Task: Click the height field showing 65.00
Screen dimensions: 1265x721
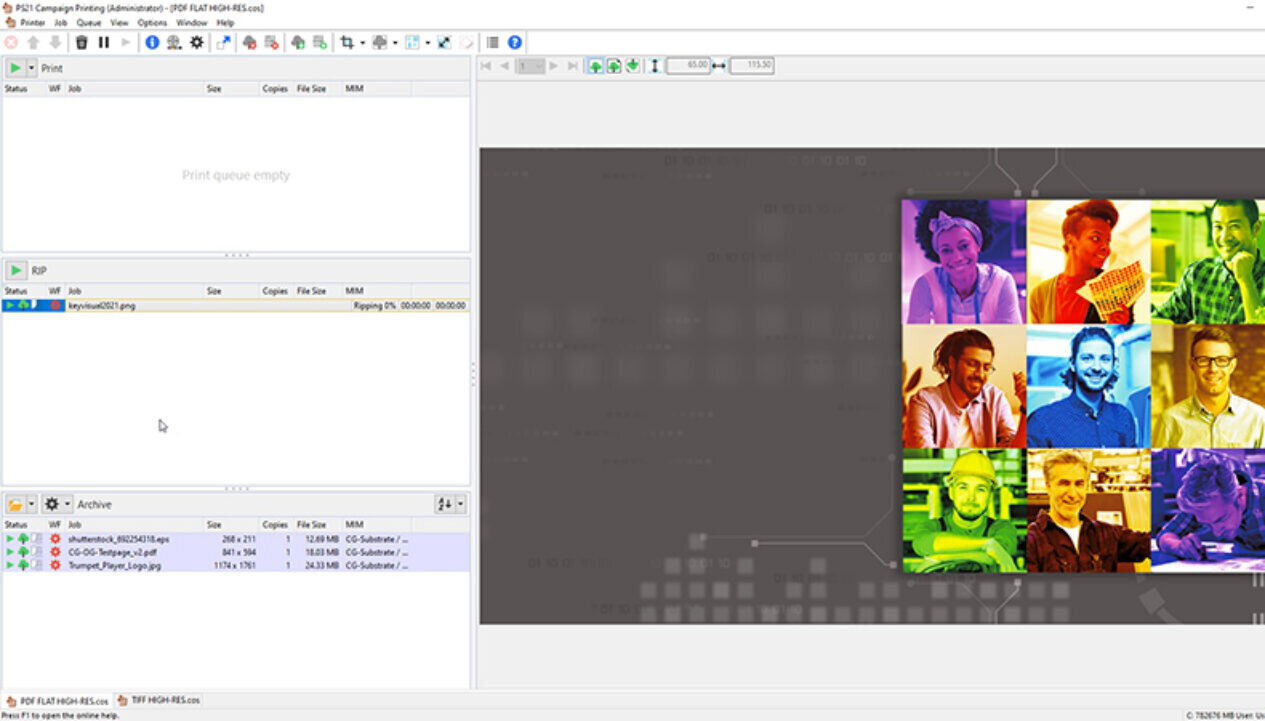Action: (x=687, y=66)
